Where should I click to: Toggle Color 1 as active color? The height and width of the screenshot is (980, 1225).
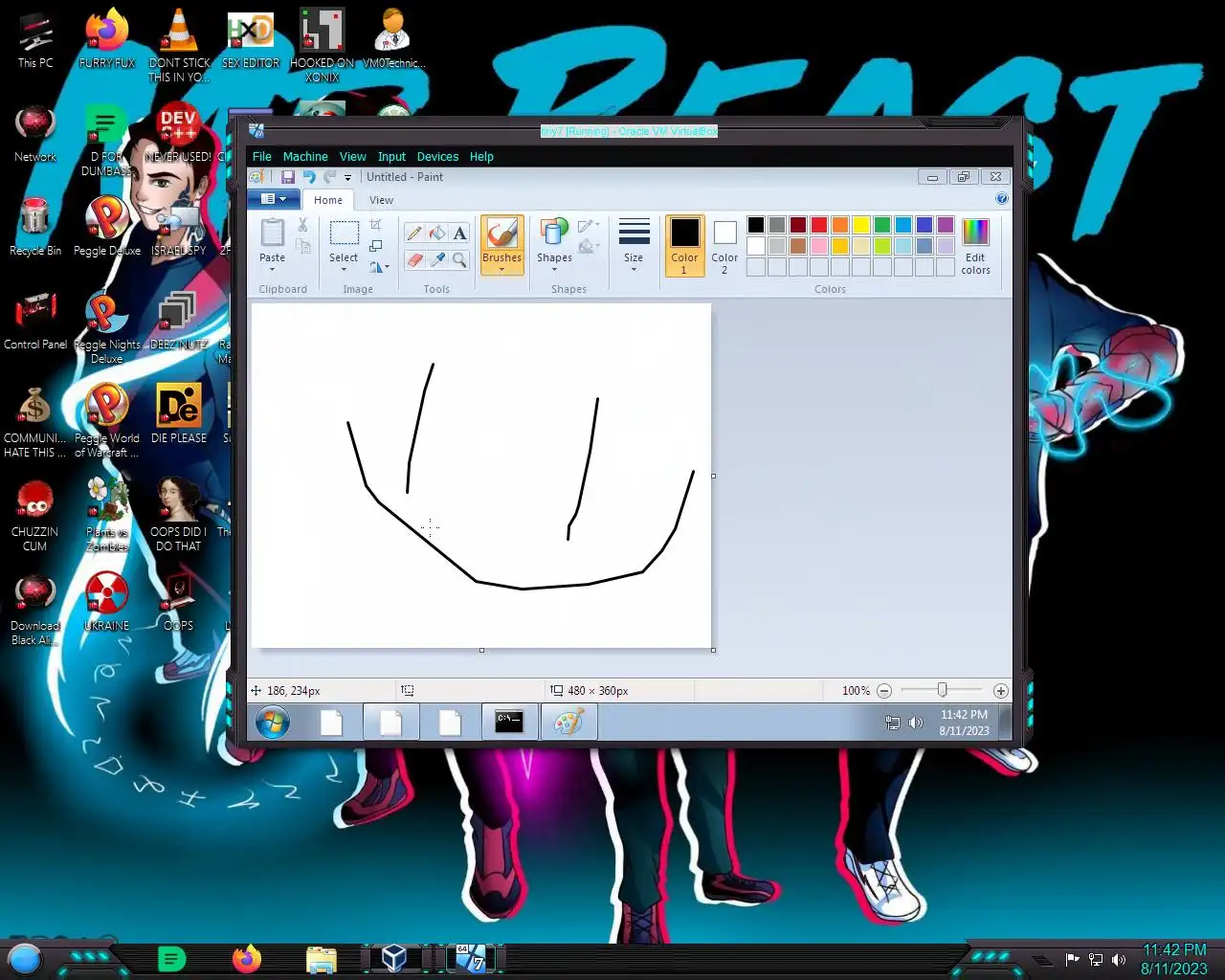pyautogui.click(x=684, y=246)
